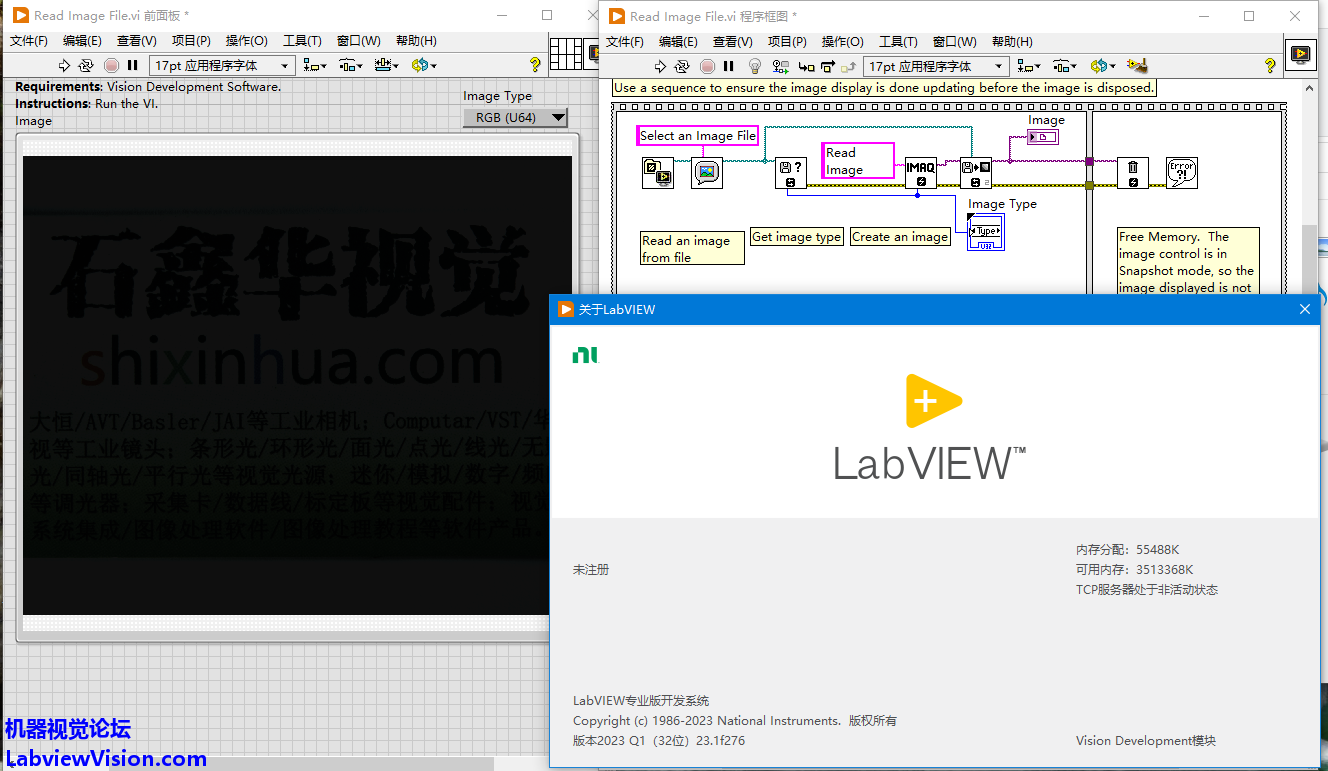The width and height of the screenshot is (1328, 771).
Task: Click the yellow context help question mark in front panel
Action: 535,65
